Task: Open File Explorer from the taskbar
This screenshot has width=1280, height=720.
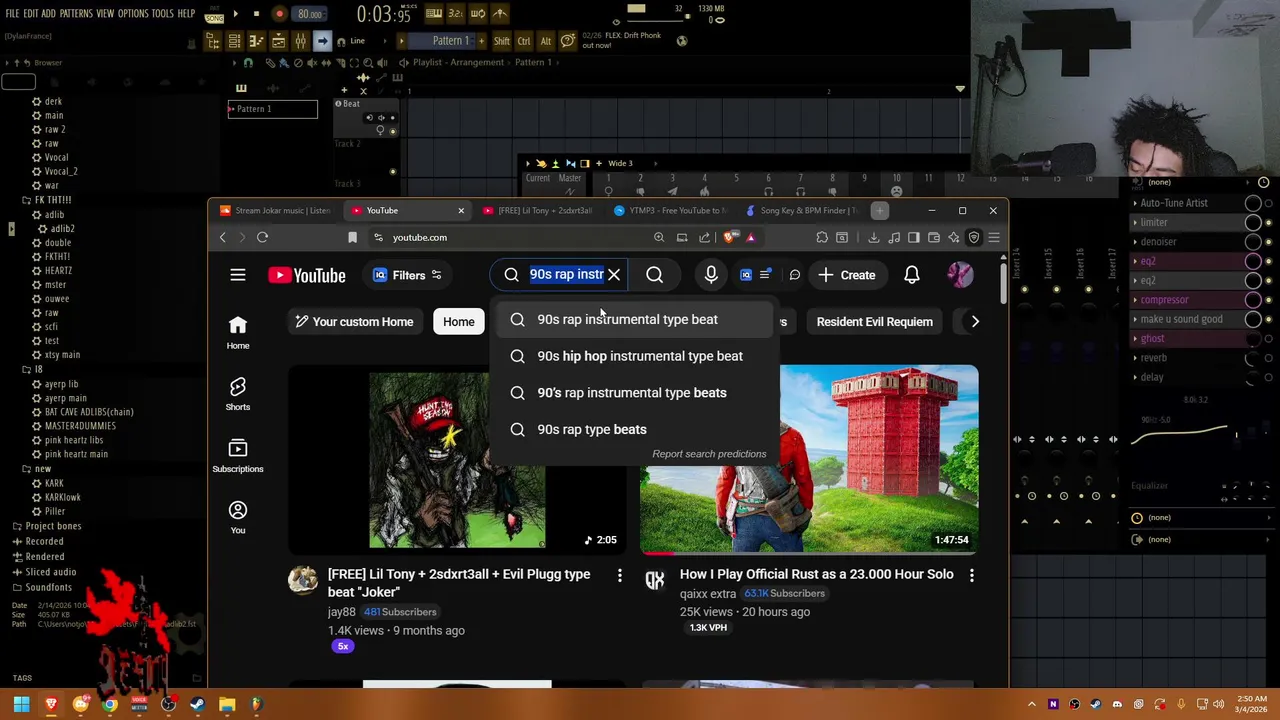Action: click(227, 704)
